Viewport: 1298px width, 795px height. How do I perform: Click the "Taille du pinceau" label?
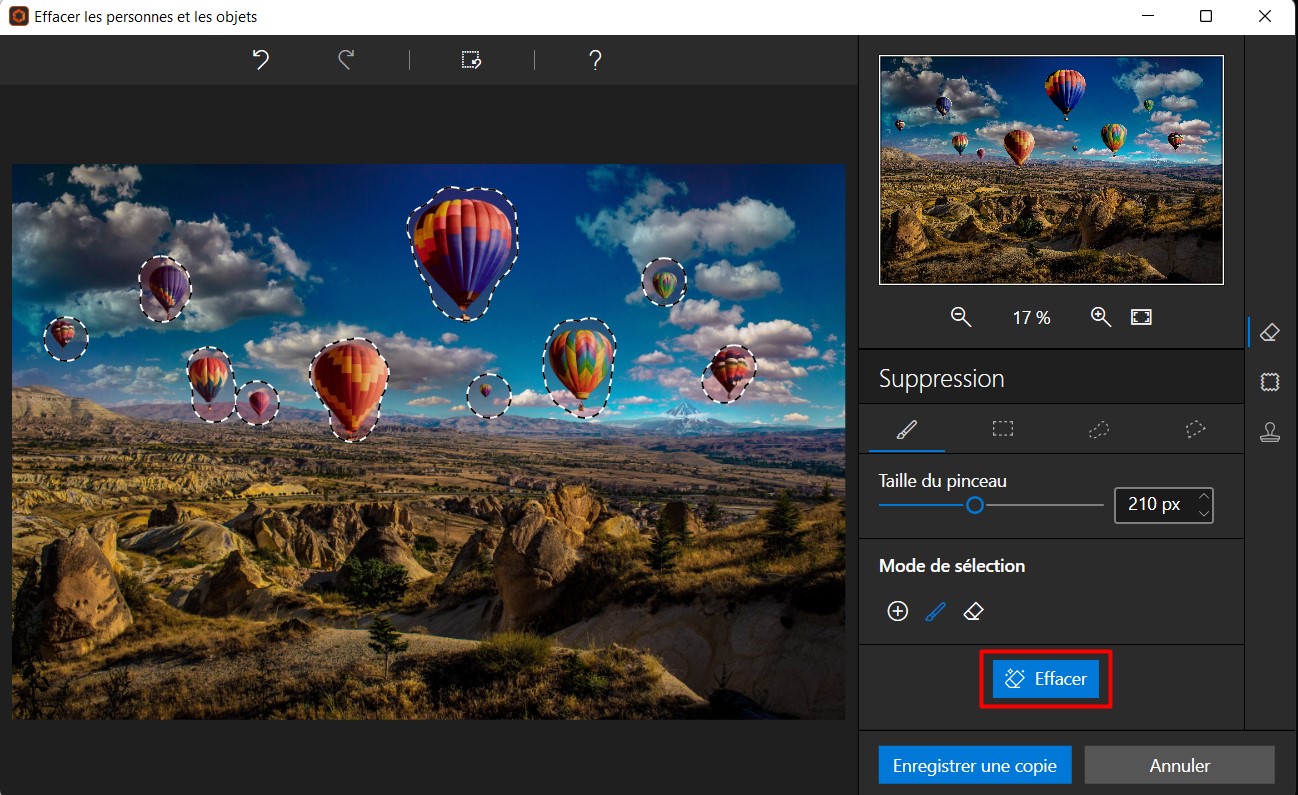[943, 481]
